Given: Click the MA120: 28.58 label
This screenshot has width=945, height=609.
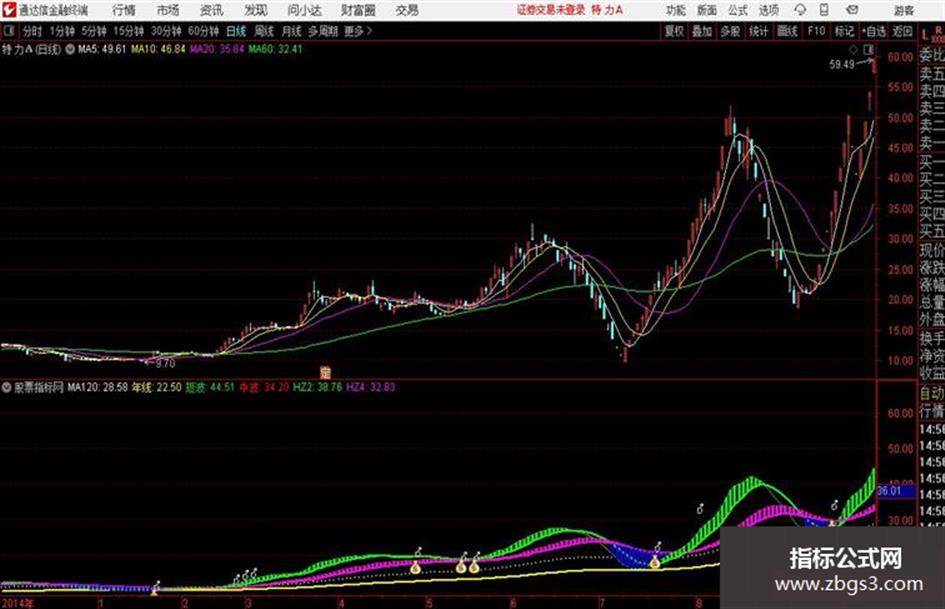Looking at the screenshot, I should click(x=98, y=387).
